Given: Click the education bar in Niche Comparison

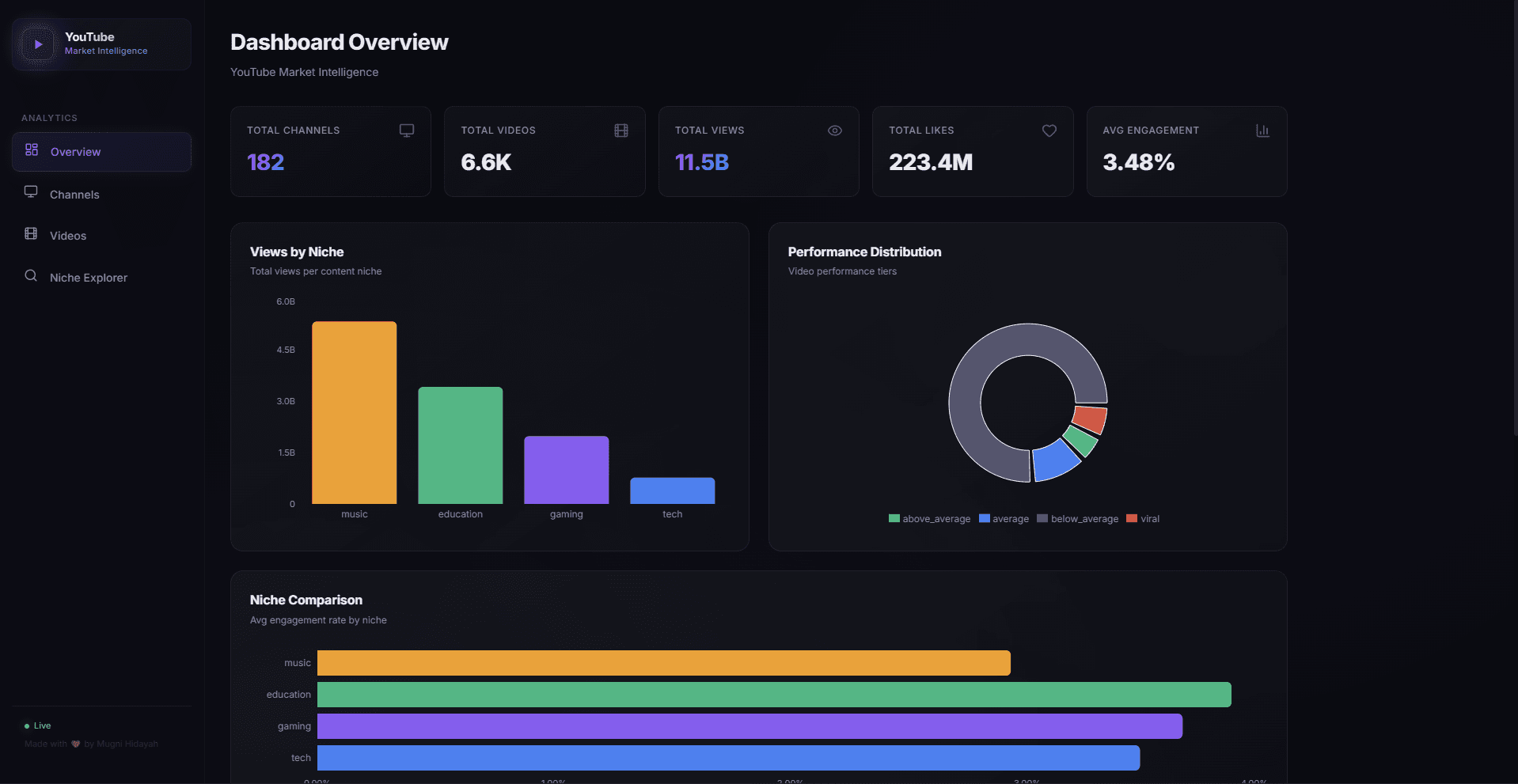Looking at the screenshot, I should tap(774, 695).
